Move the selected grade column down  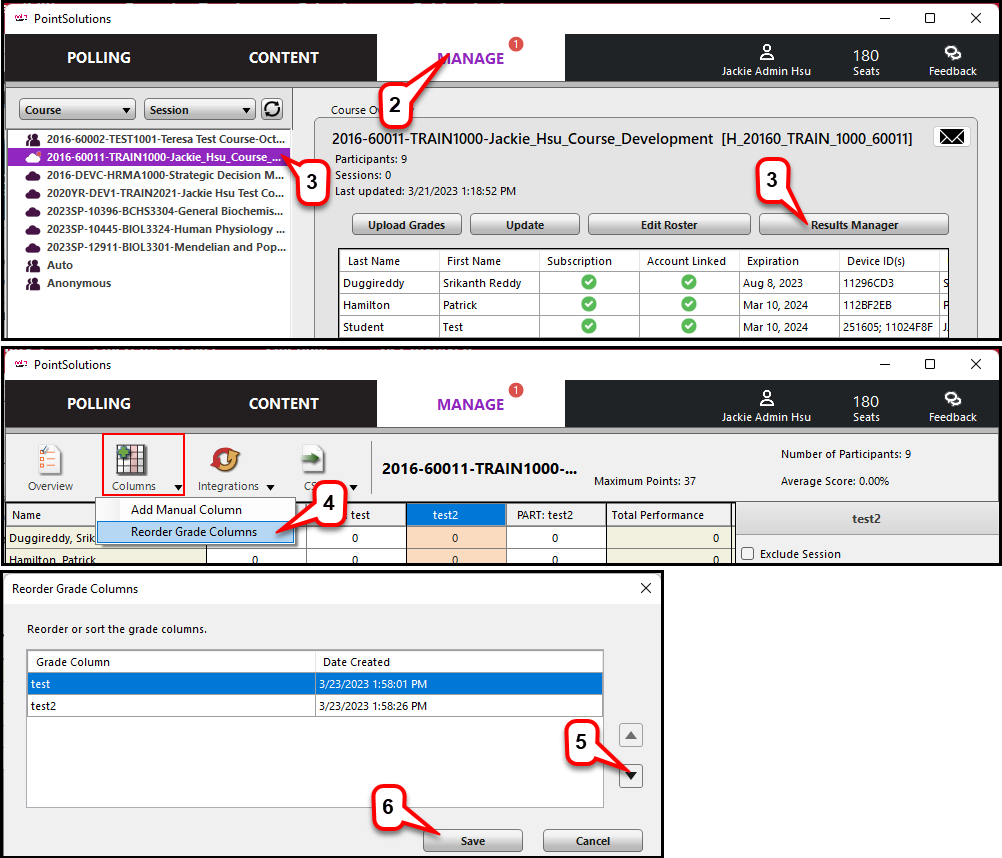(x=631, y=776)
